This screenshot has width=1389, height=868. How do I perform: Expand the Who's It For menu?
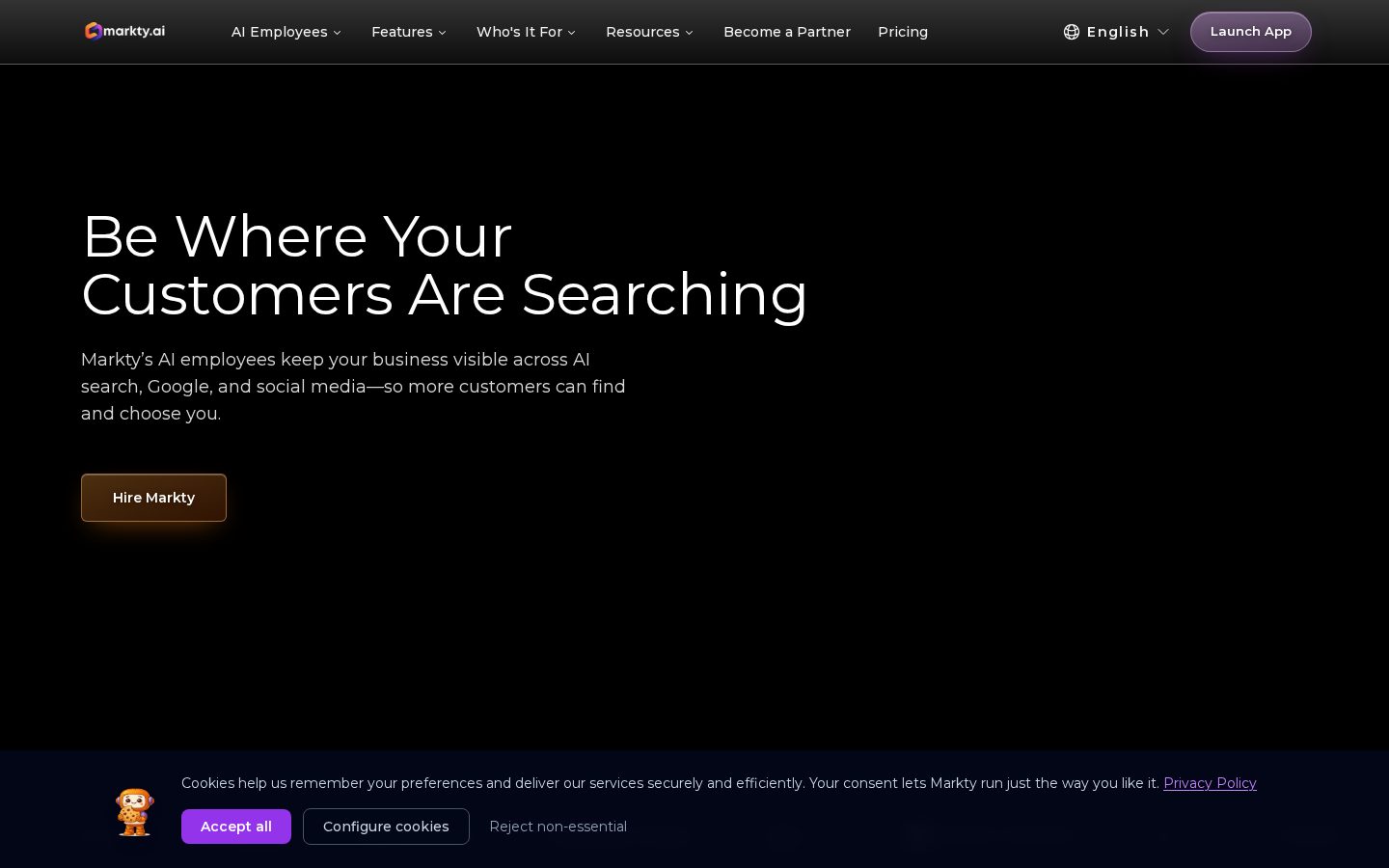point(526,32)
